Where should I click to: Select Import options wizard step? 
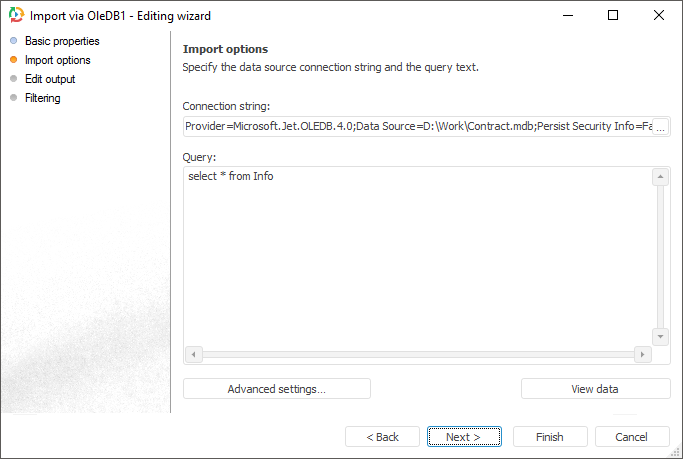coord(58,60)
